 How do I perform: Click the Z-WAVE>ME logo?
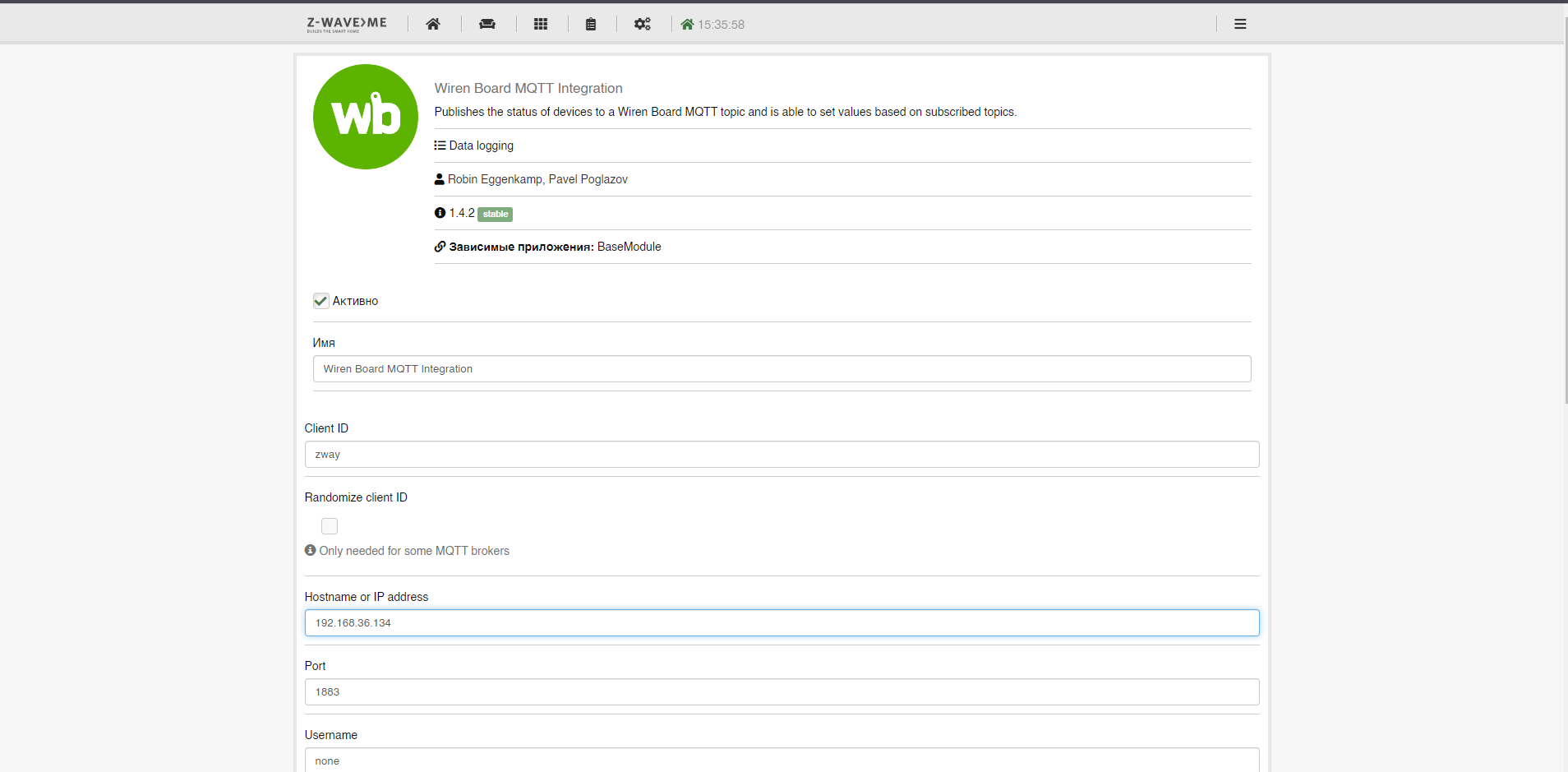tap(347, 24)
